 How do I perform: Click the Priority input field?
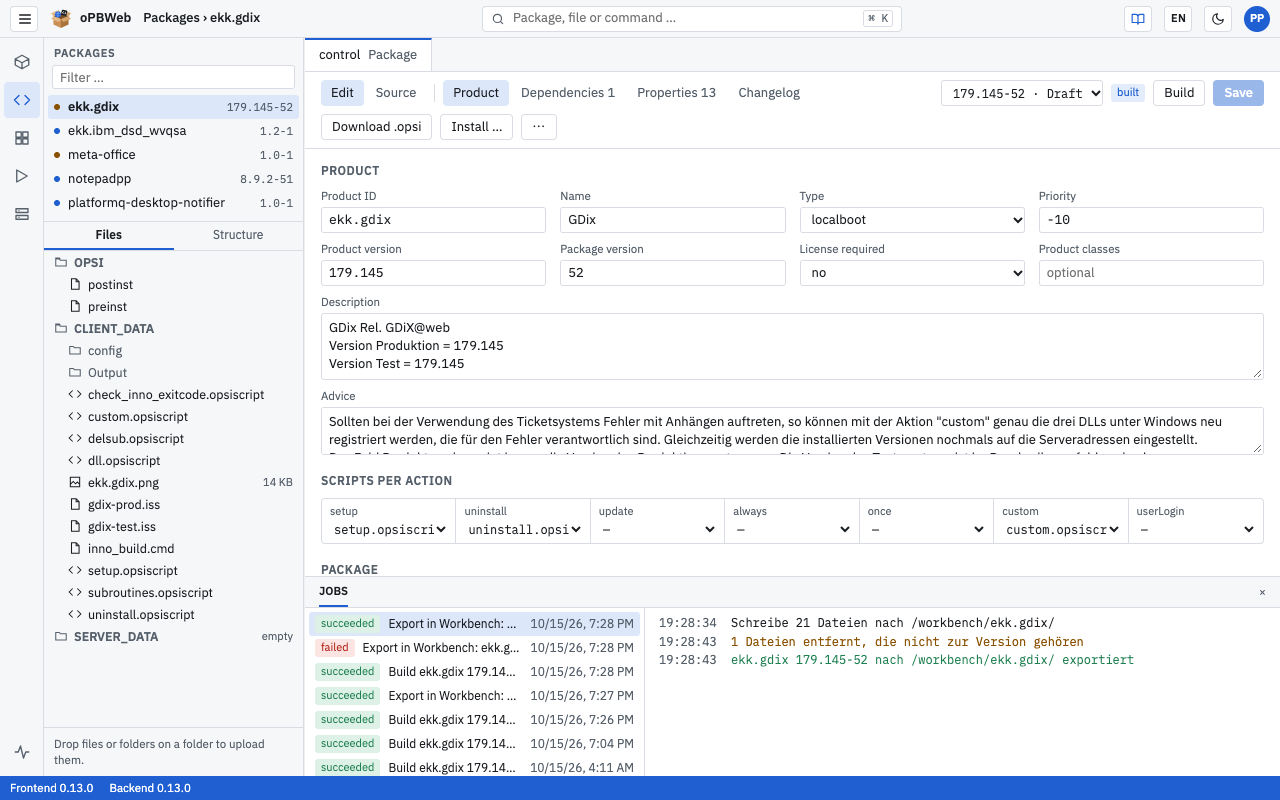[1151, 220]
